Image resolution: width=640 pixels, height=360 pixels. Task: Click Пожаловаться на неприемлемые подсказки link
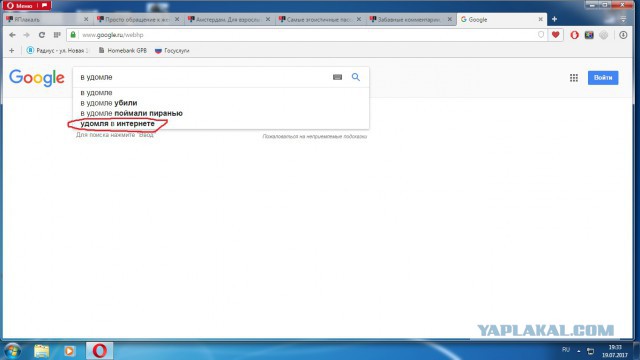pyautogui.click(x=315, y=136)
